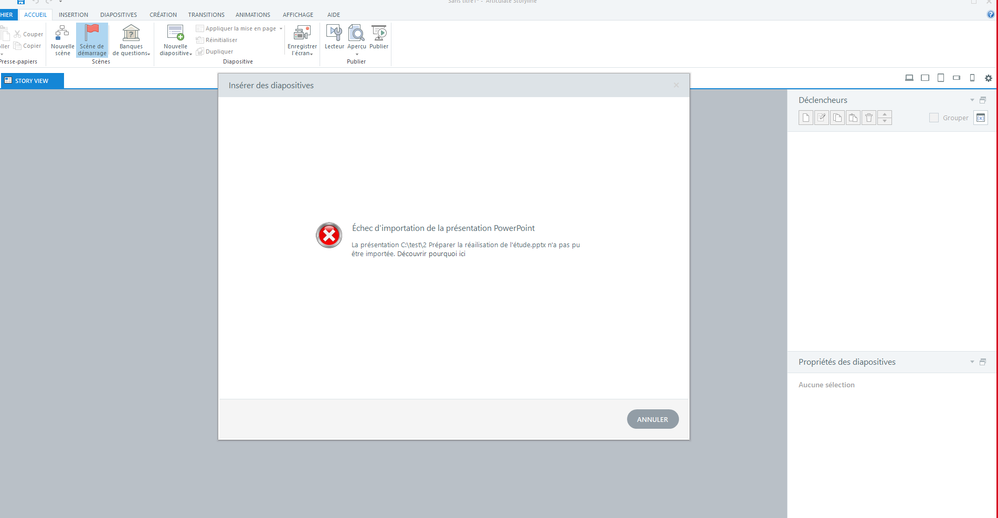Viewport: 998px width, 518px height.
Task: Move trigger down with the arrow
Action: click(885, 121)
